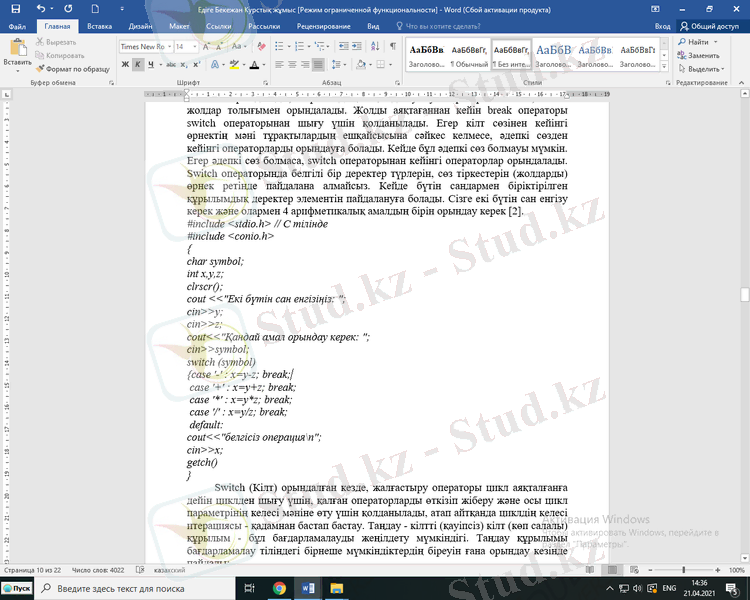Increase font size with grow font icon
Viewport: 750px width, 600px height.
(x=206, y=46)
